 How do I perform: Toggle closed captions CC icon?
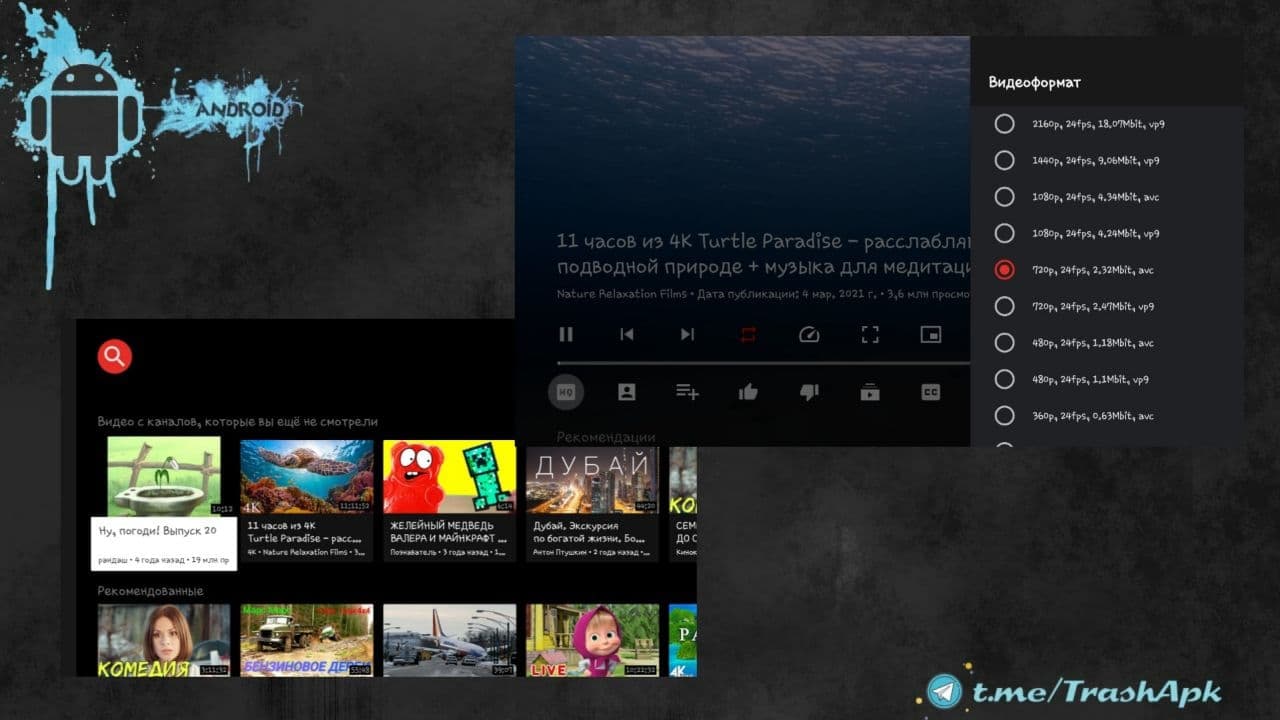[931, 392]
